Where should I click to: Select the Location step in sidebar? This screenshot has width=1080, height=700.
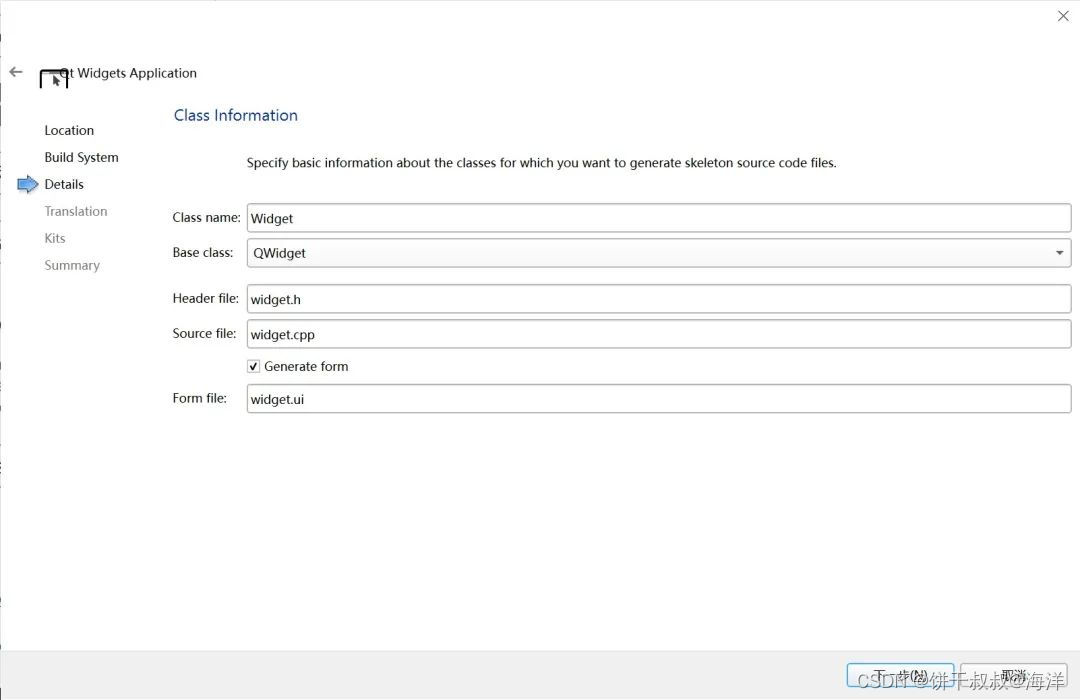point(69,130)
